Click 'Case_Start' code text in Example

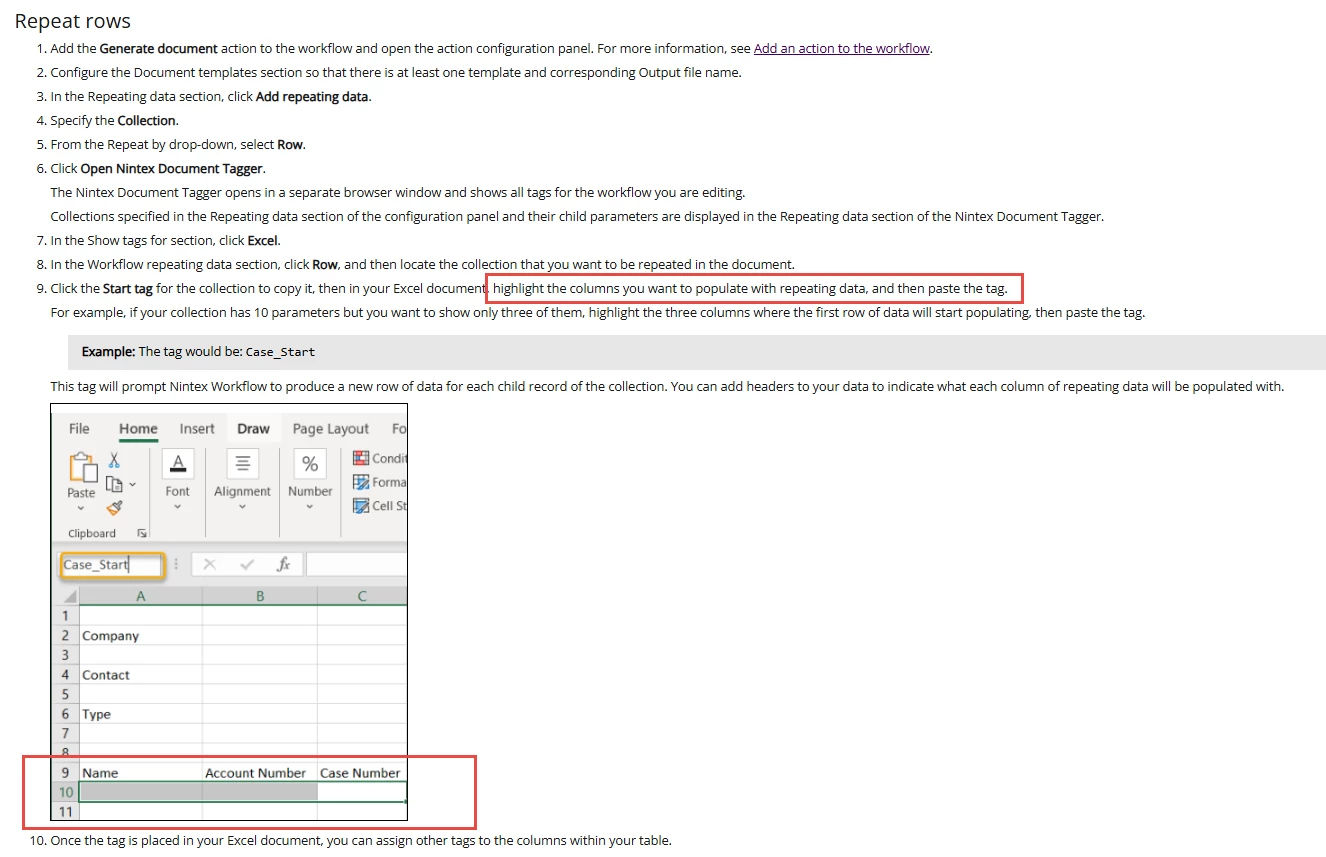(x=280, y=352)
